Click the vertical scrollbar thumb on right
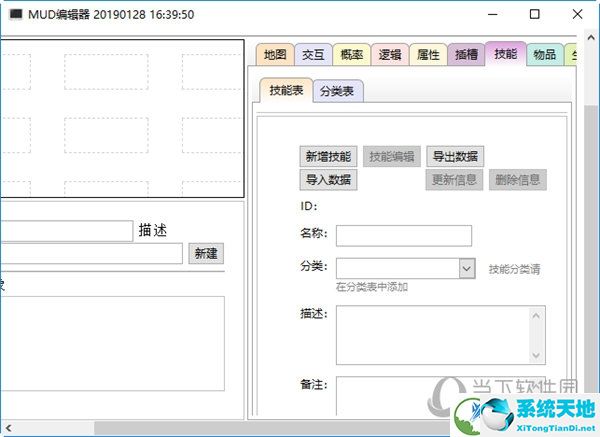The width and height of the screenshot is (600, 437). (592, 251)
